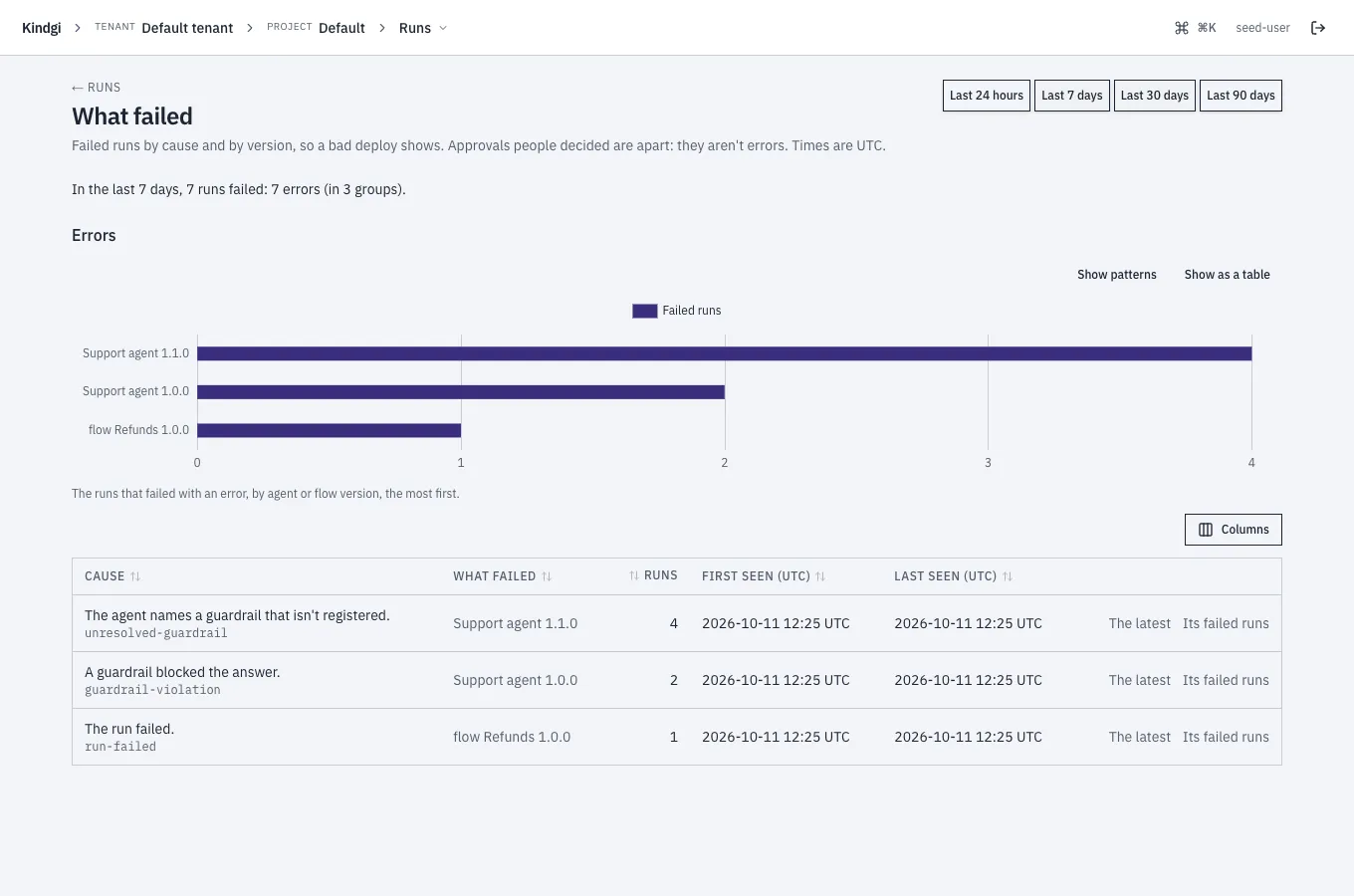
Task: Click the Support agent 1.0.0 chart bar
Action: (461, 392)
